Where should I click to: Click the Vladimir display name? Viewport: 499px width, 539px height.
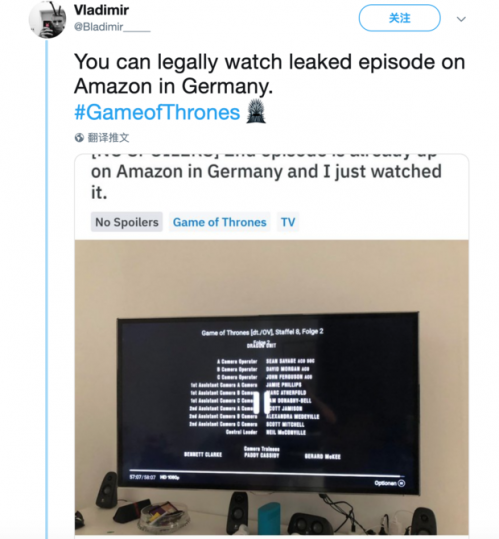[101, 10]
